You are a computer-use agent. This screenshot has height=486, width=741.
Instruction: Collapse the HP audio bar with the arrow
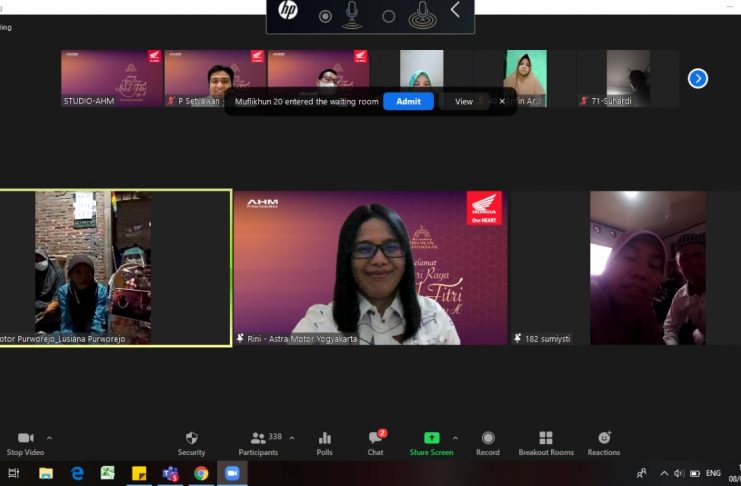(x=455, y=10)
